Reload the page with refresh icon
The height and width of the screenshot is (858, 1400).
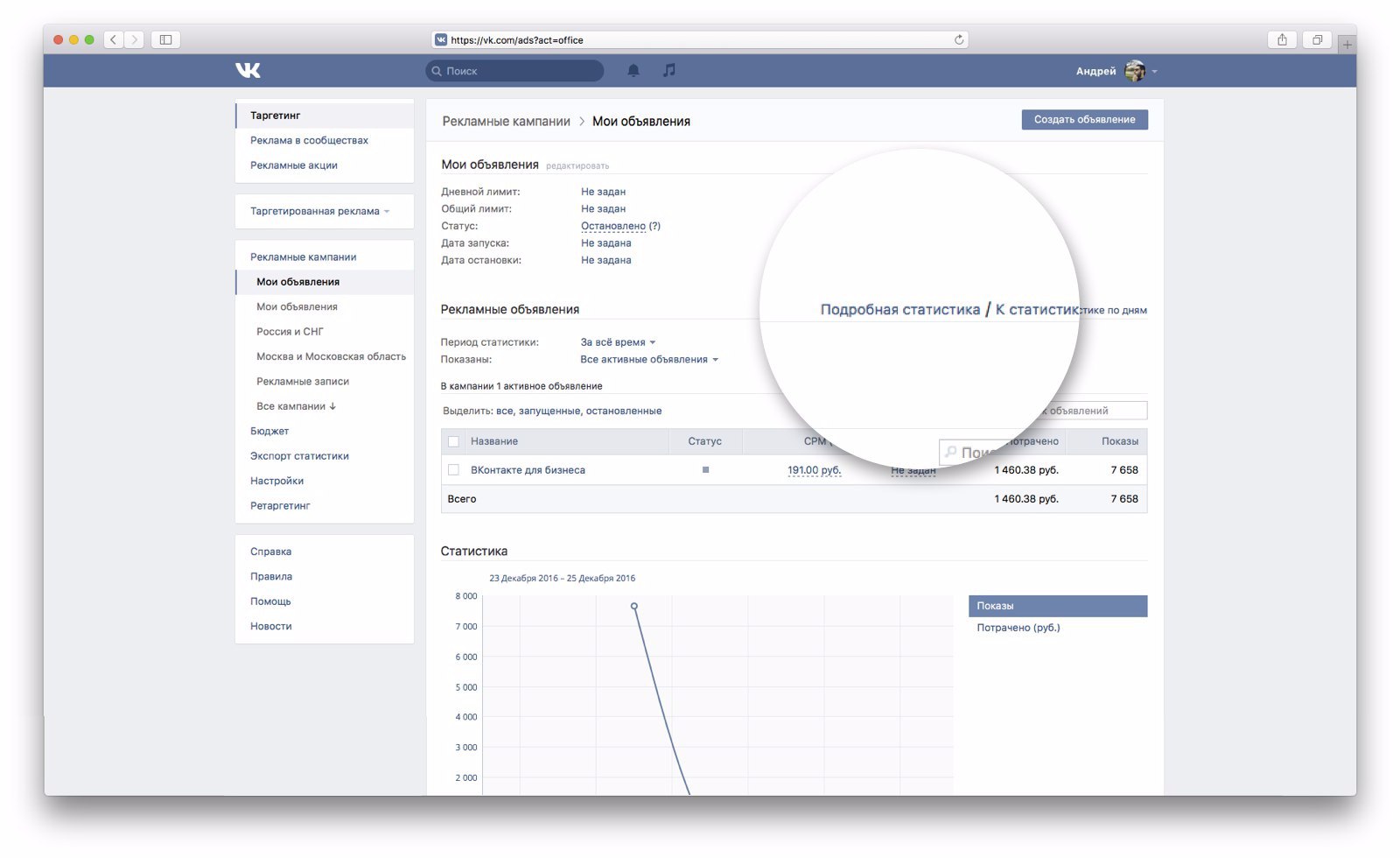(959, 39)
